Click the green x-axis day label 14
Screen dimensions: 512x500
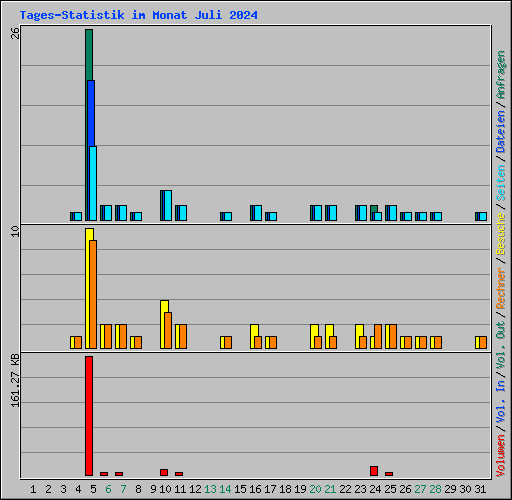point(225,489)
